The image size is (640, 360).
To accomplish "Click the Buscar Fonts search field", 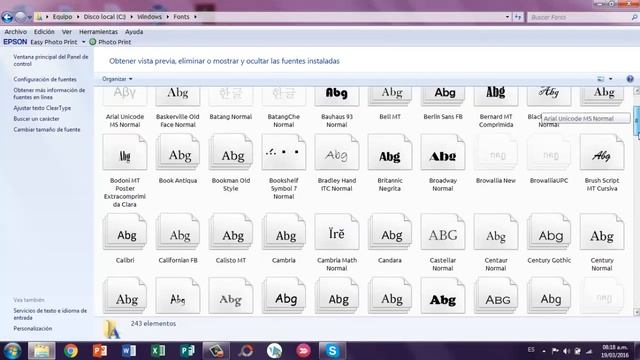I will 584,17.
